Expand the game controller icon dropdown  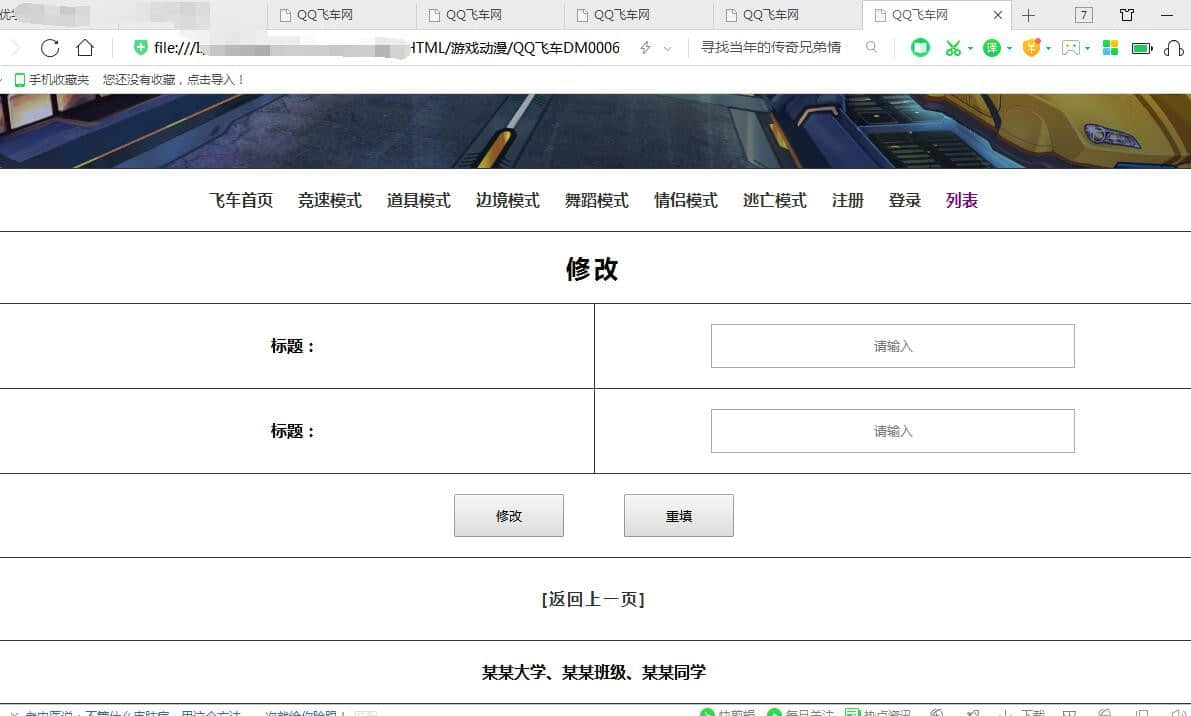click(x=1088, y=48)
